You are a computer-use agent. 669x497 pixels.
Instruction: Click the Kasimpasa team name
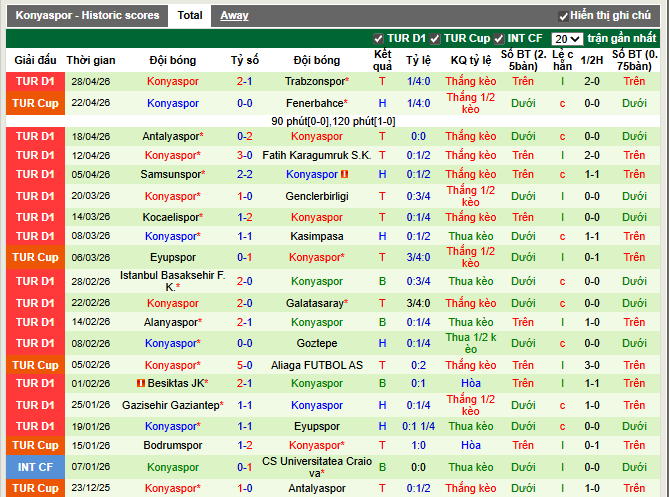[x=317, y=236]
